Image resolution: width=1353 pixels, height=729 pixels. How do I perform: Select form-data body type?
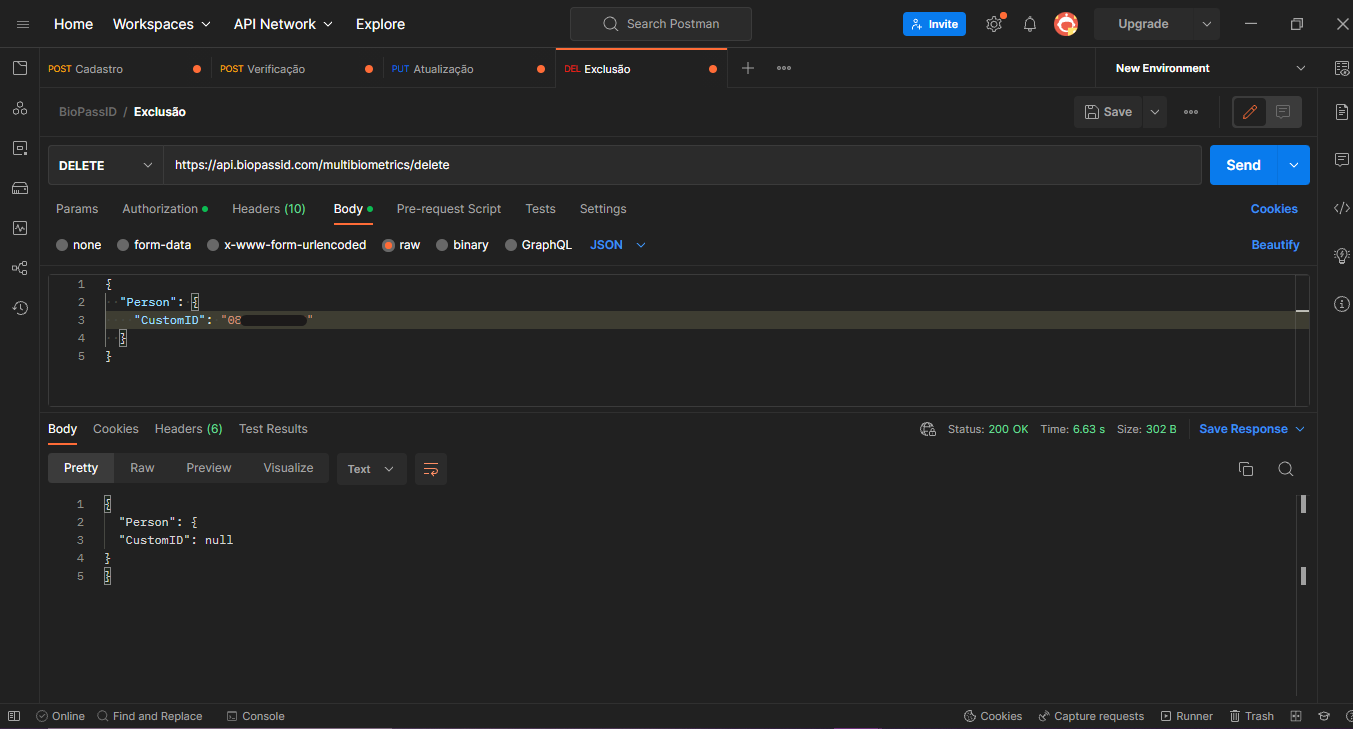pyautogui.click(x=123, y=245)
